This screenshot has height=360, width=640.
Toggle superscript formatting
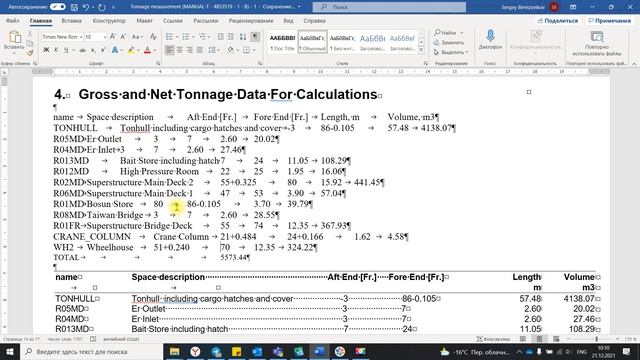tap(103, 50)
